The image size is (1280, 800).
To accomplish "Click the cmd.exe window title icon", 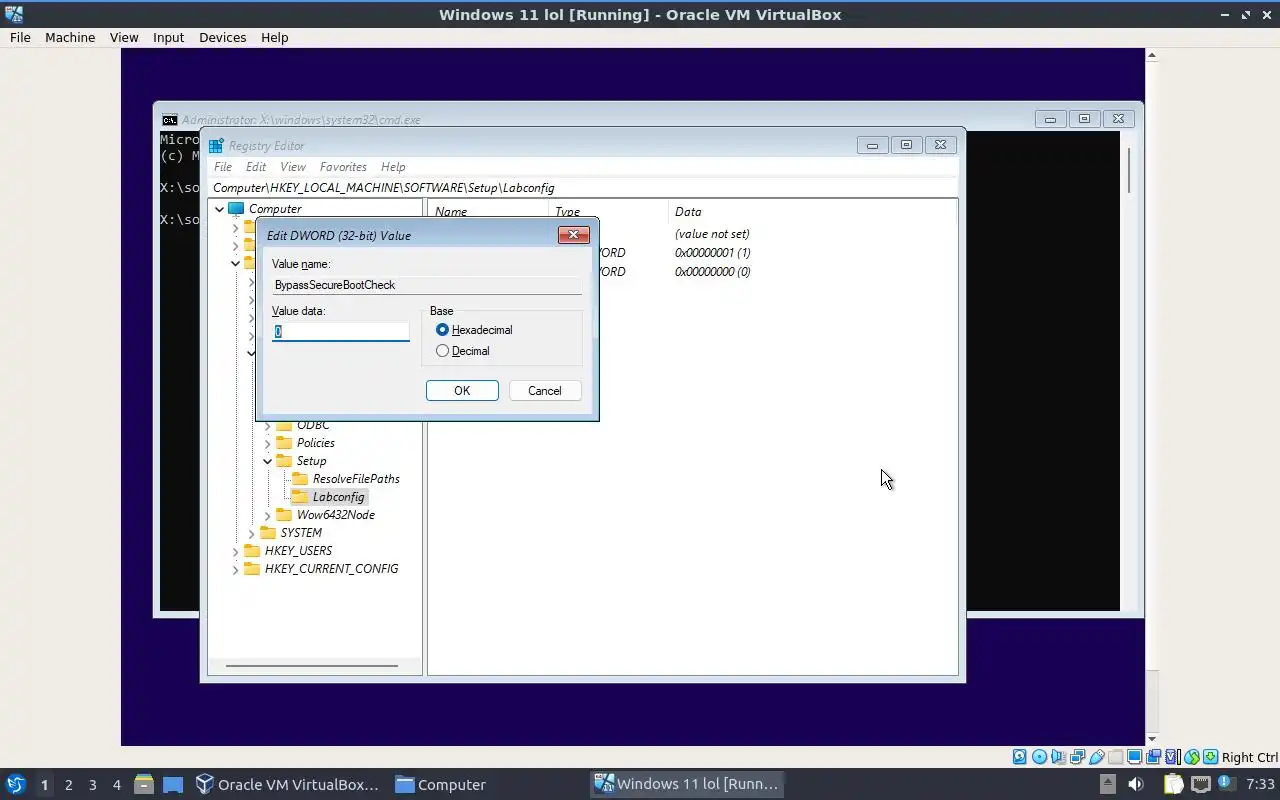I will [x=170, y=119].
